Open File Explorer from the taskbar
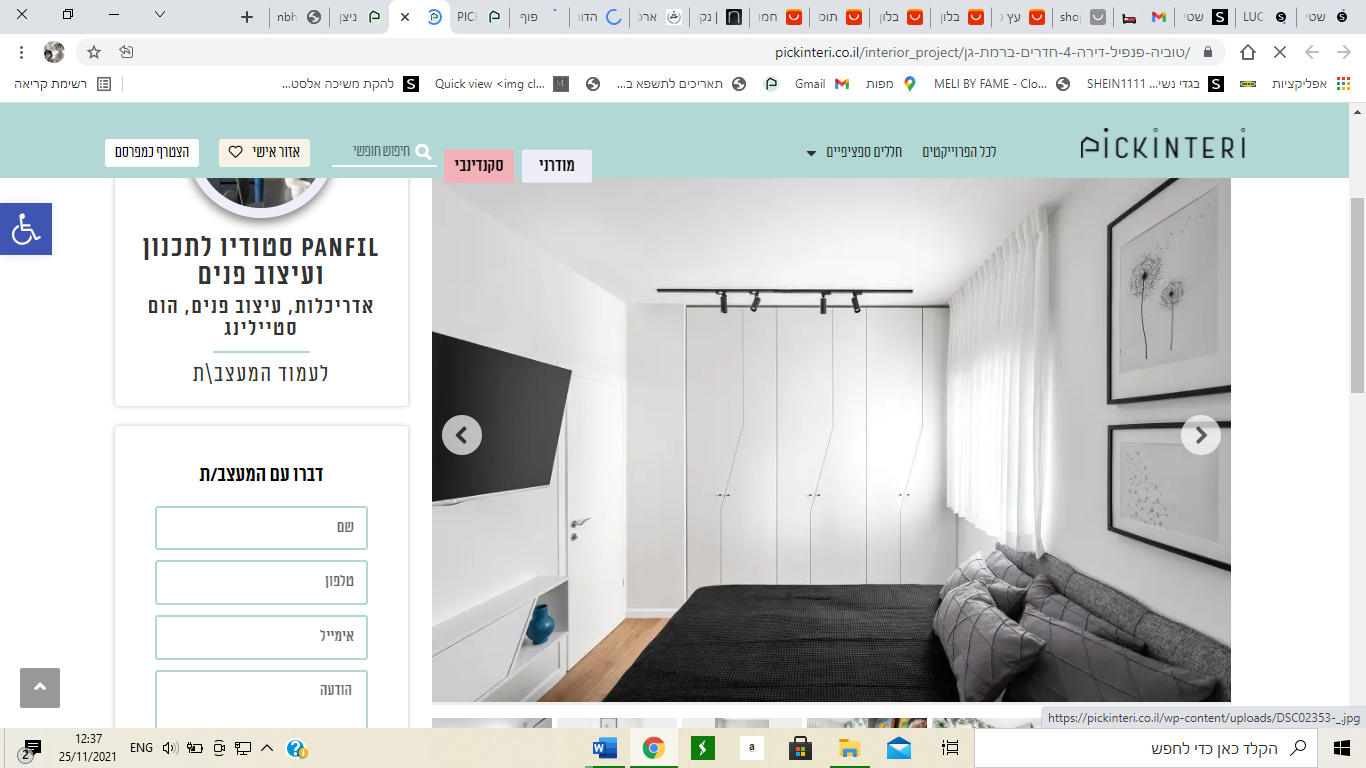 (849, 747)
